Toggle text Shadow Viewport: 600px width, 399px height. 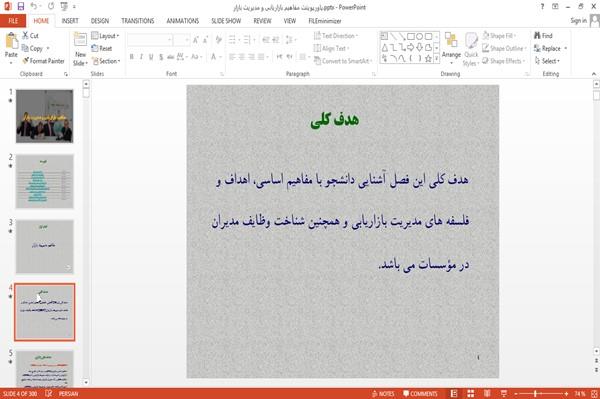pos(161,57)
